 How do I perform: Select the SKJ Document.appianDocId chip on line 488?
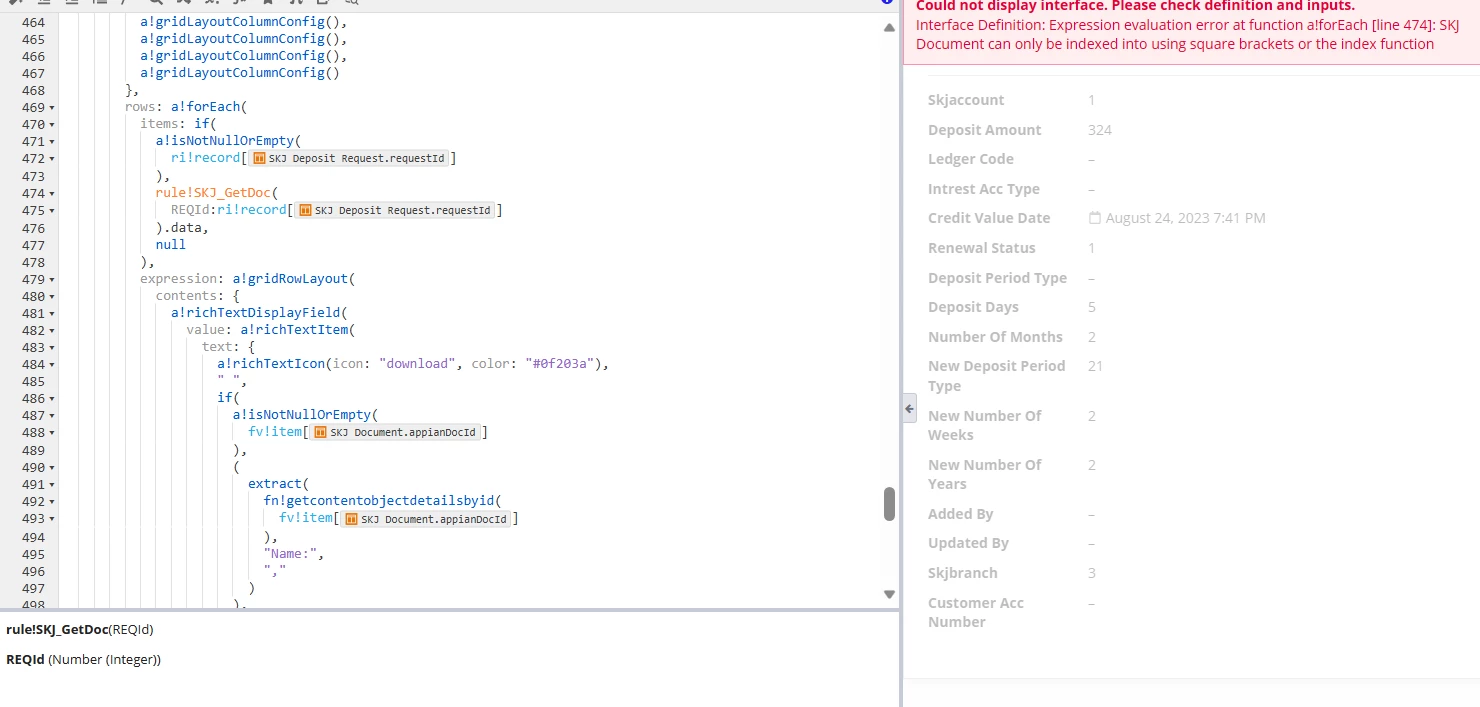396,432
